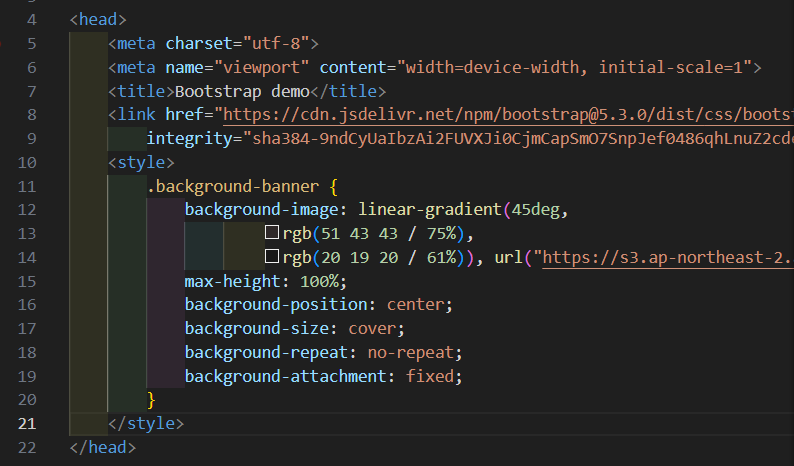Click the background-position property
Viewport: 794px width, 466px height.
[276, 304]
